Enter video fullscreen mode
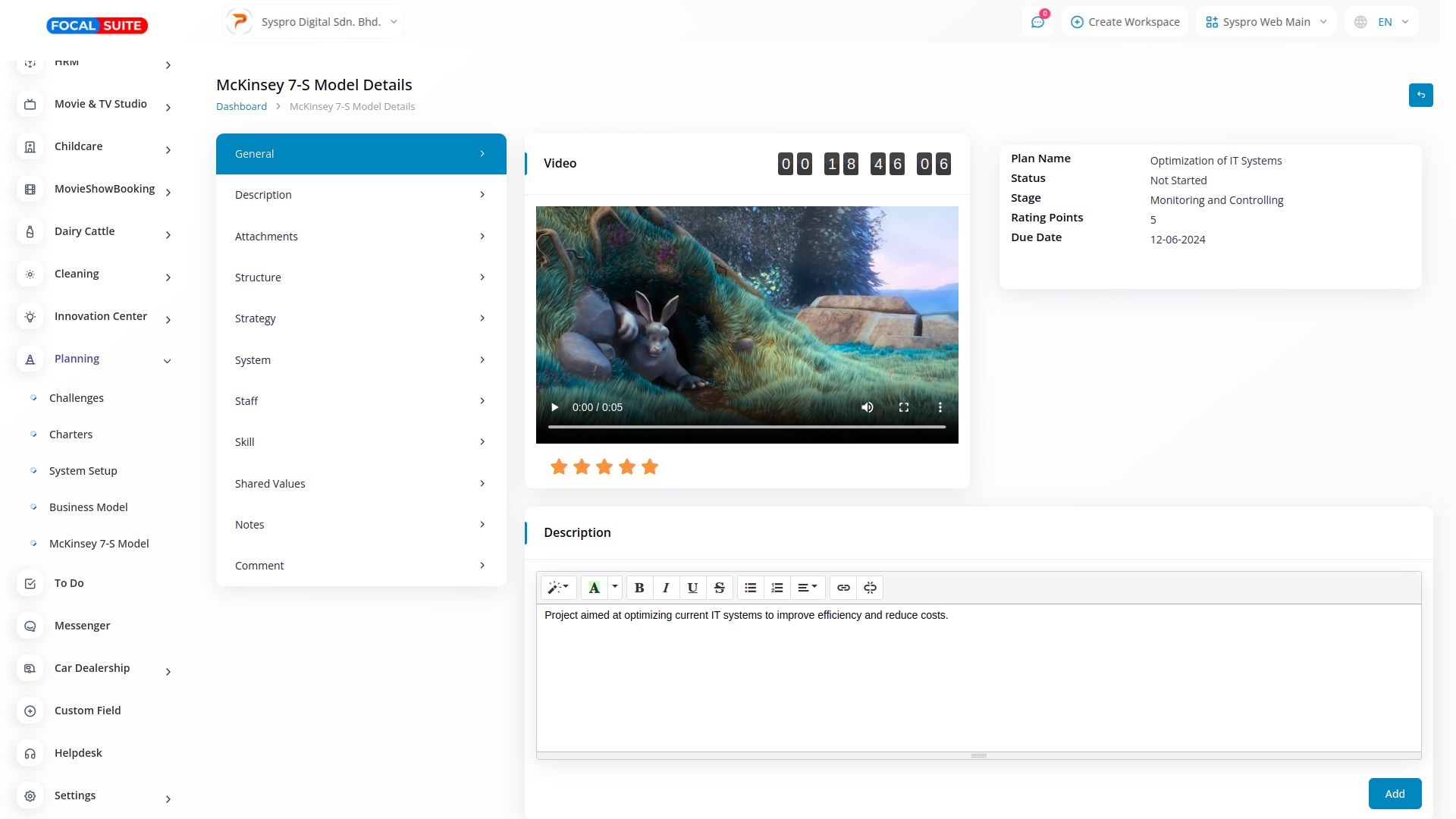The image size is (1456, 819). tap(904, 407)
